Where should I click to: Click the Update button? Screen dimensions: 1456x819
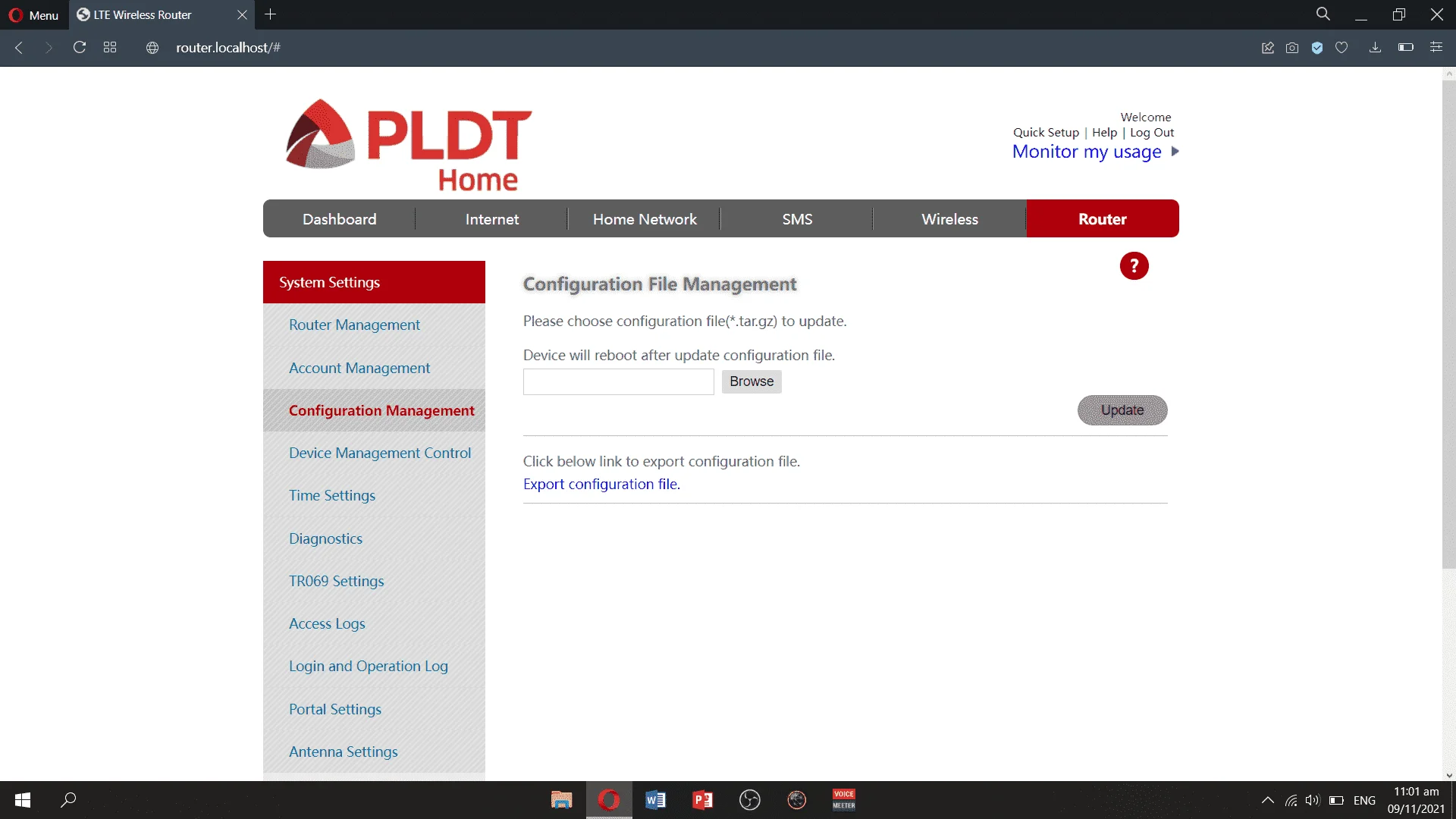click(1122, 410)
